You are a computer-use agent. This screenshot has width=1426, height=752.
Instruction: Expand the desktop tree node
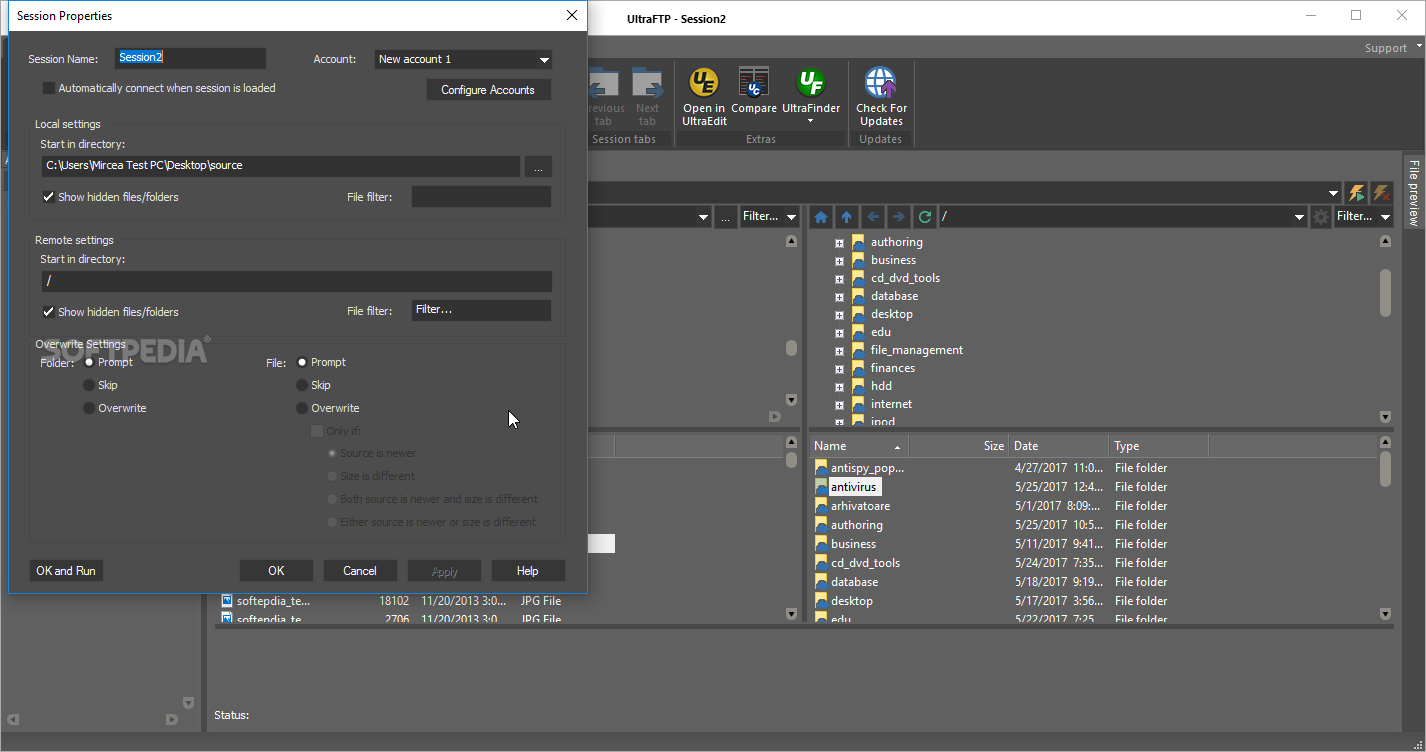(840, 315)
